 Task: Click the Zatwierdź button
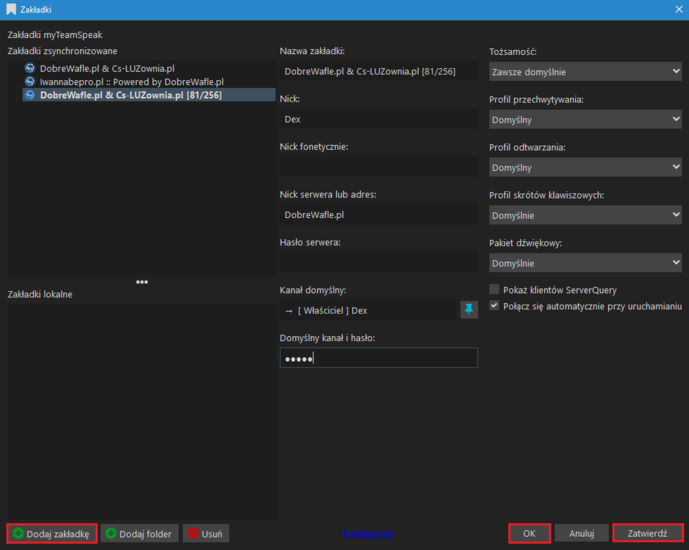(647, 533)
